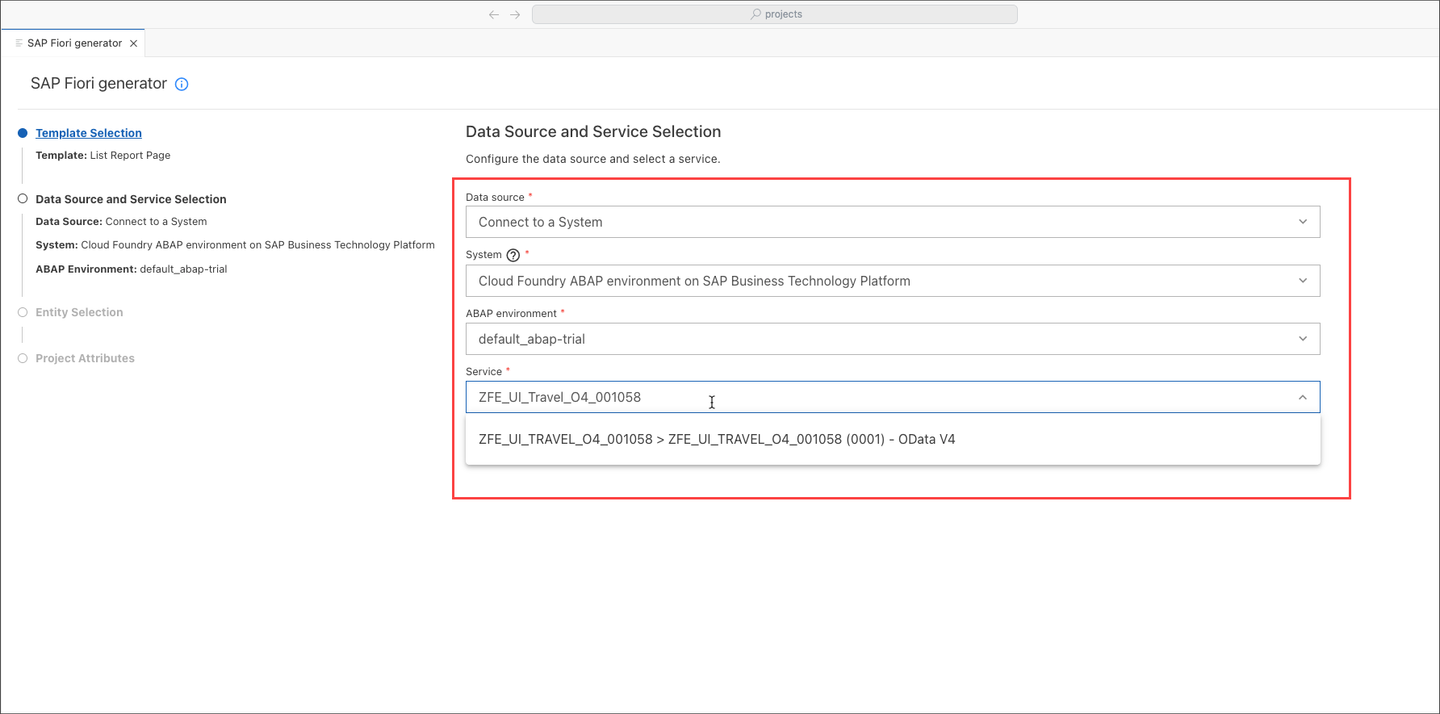Viewport: 1440px width, 714px height.
Task: Click the search magnifier icon in projects bar
Action: [x=756, y=14]
